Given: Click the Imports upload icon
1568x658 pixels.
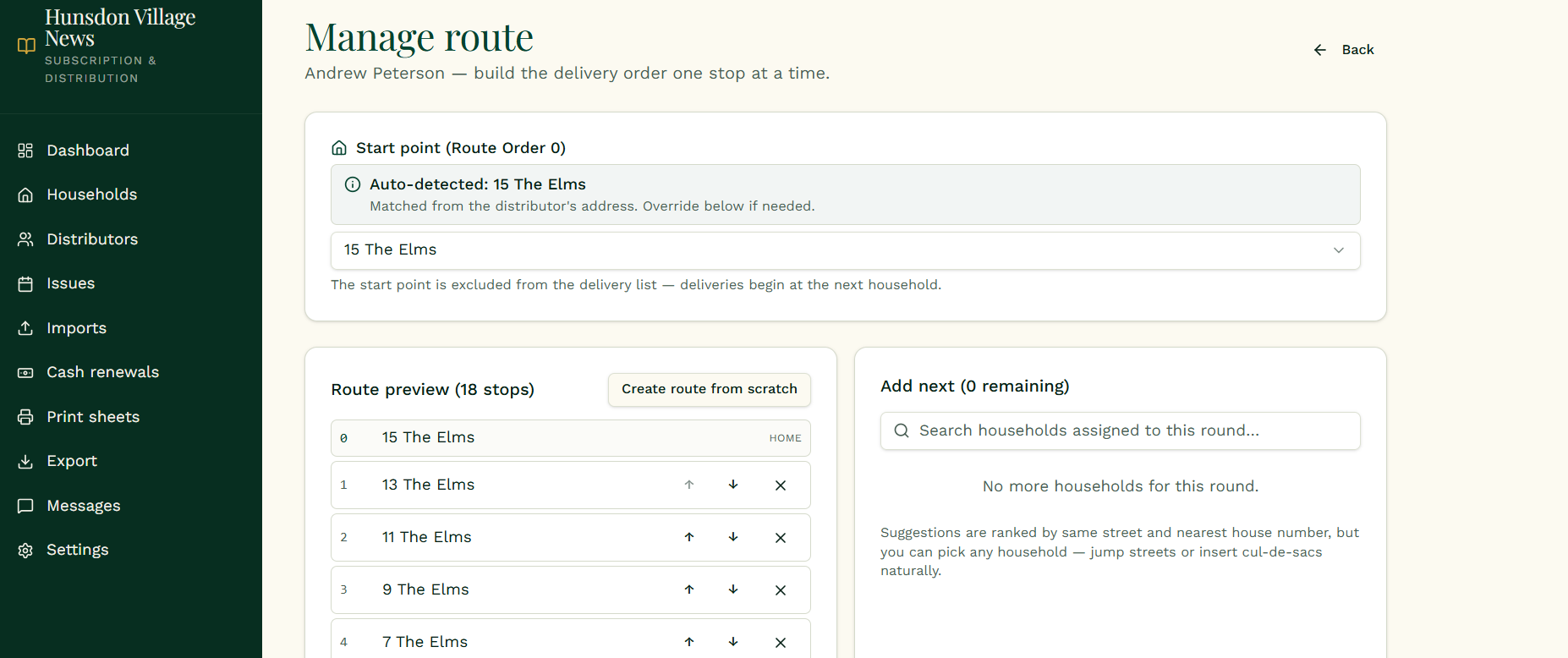Looking at the screenshot, I should click(25, 328).
